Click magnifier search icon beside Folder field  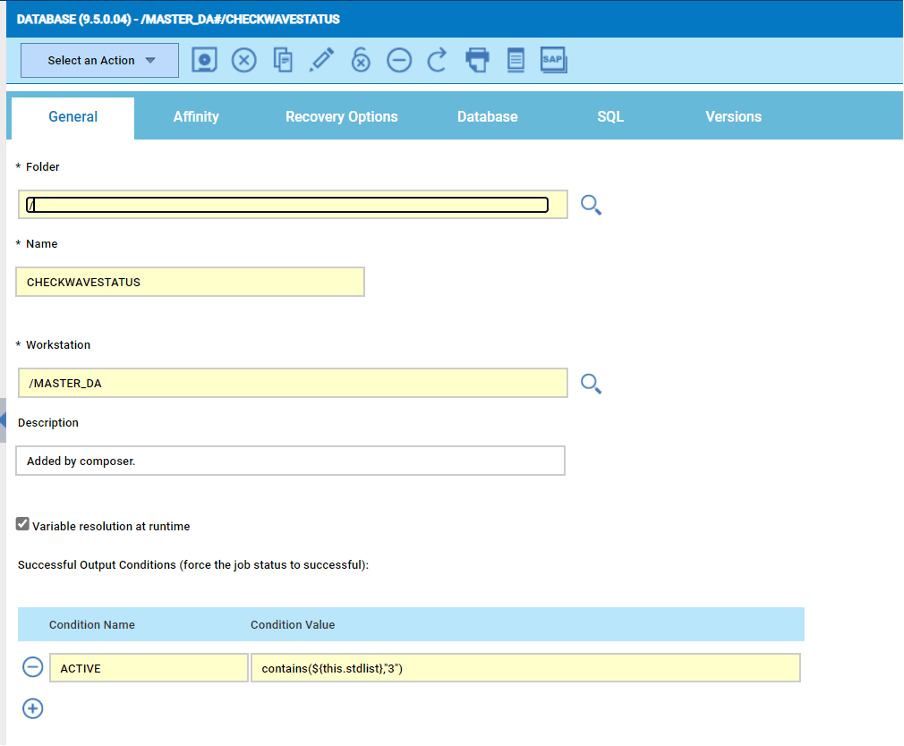591,206
